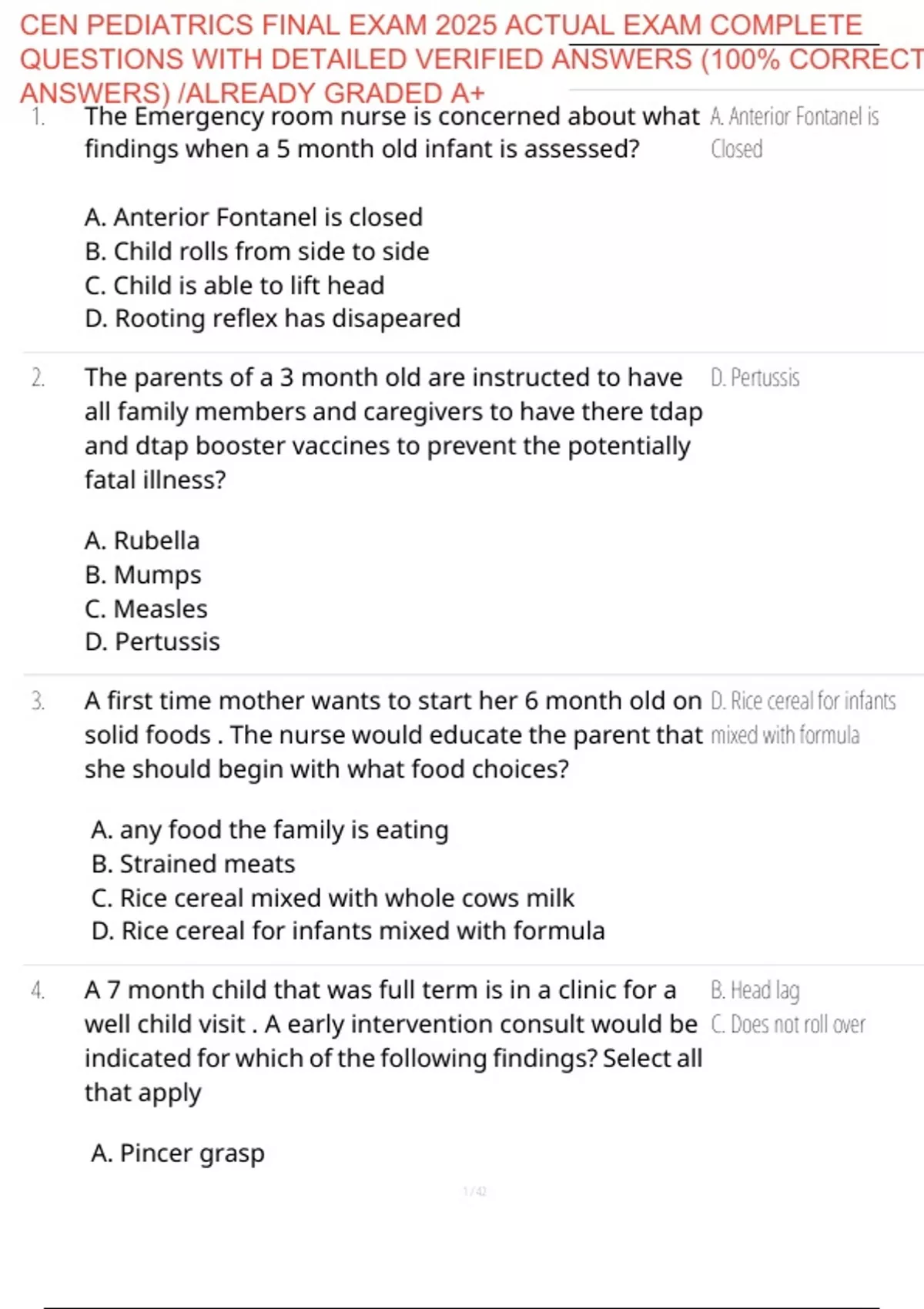Choose option B. Child rolls from side to side
This screenshot has height=1309, width=924.
click(256, 251)
